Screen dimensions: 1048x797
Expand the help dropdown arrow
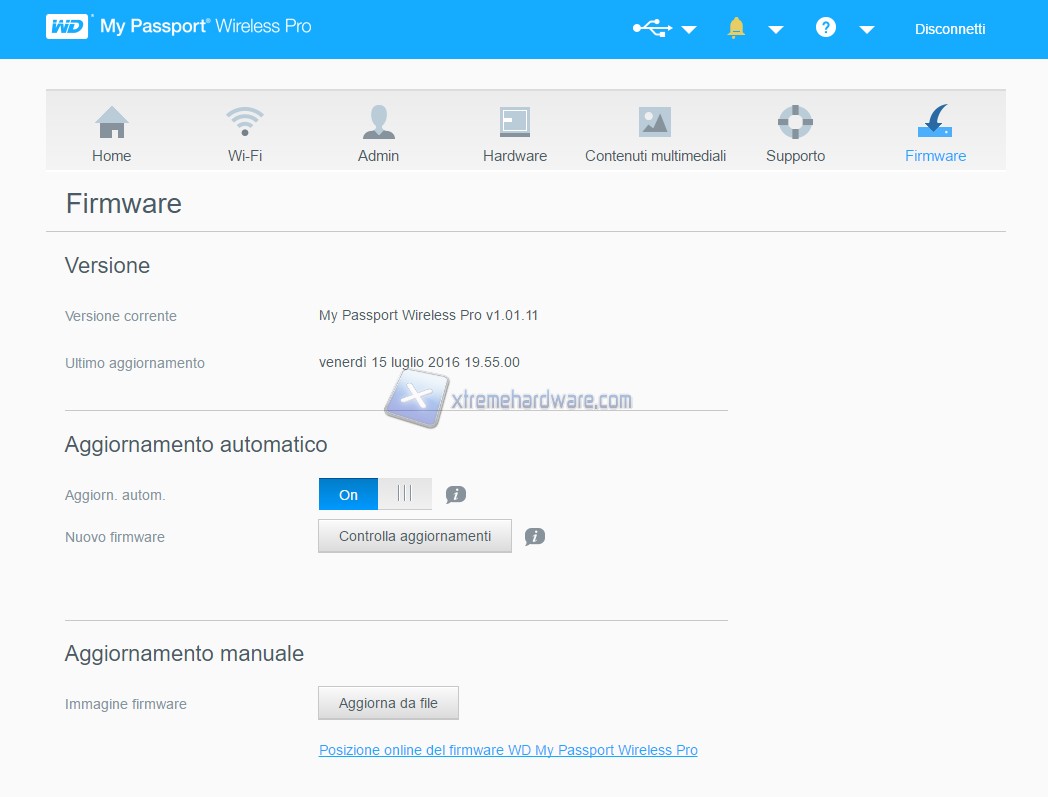coord(867,30)
